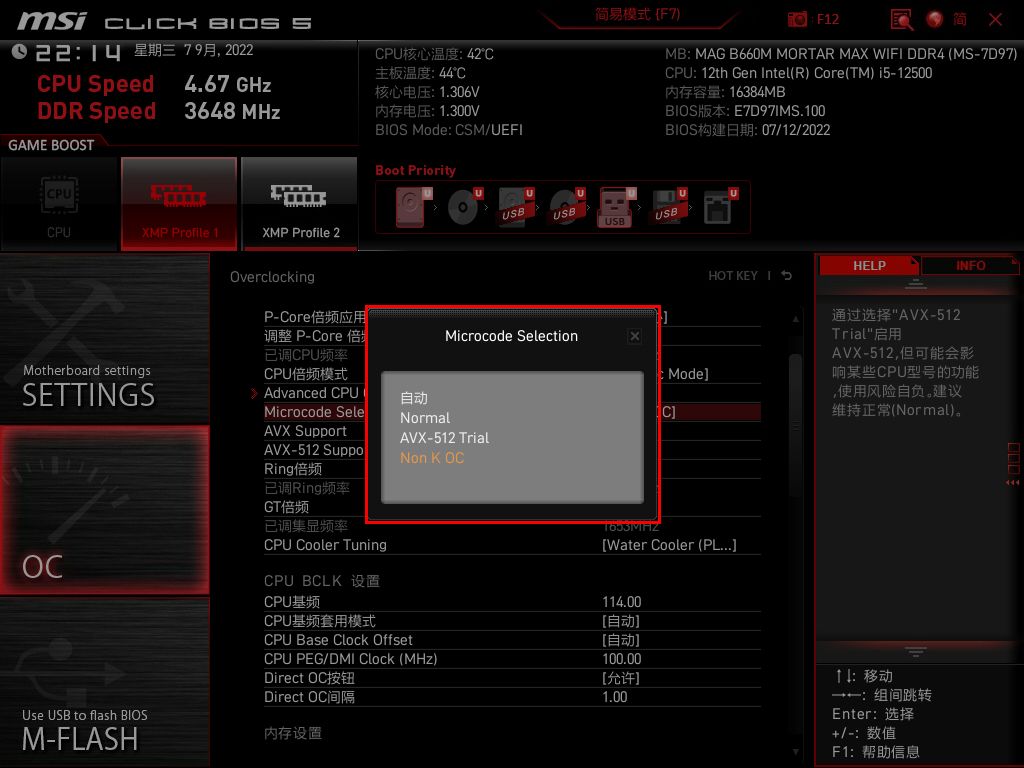Click the screenshot camera F12 icon
Screen dimensions: 1024x768
coord(797,19)
